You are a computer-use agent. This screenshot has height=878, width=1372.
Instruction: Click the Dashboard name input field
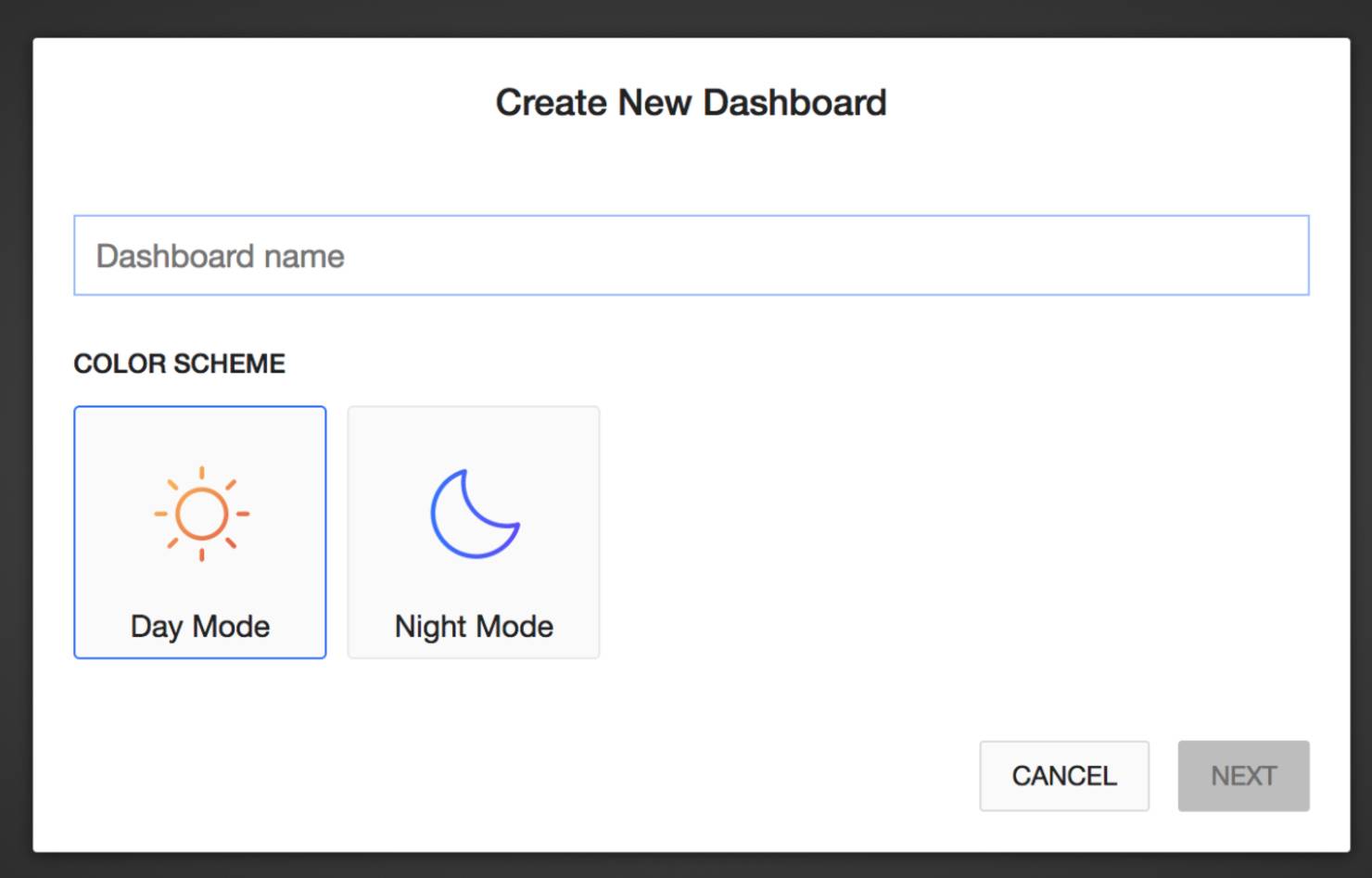point(691,255)
